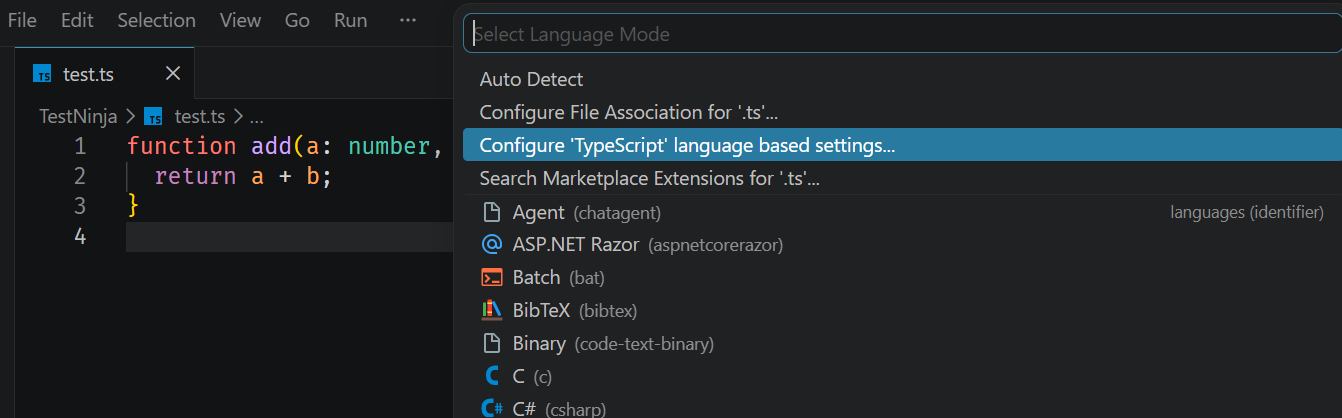The image size is (1342, 418).
Task: Open the TestNinja breadcrumb folder
Action: (x=78, y=116)
